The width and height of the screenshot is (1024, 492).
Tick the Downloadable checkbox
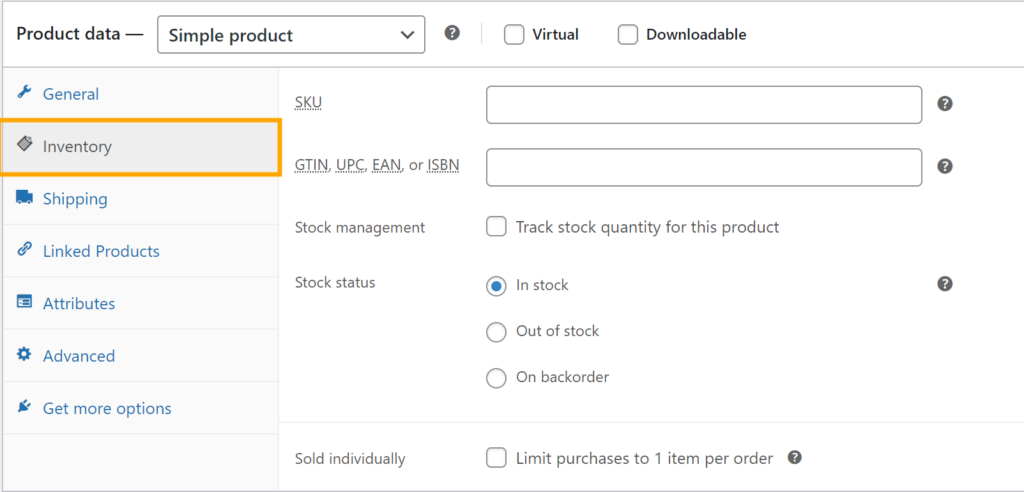628,35
